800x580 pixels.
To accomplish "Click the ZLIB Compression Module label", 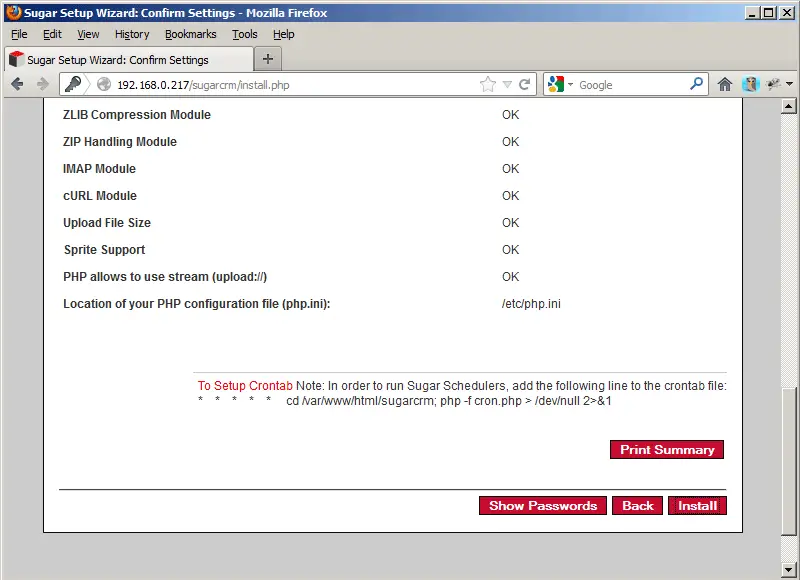I will coord(137,115).
